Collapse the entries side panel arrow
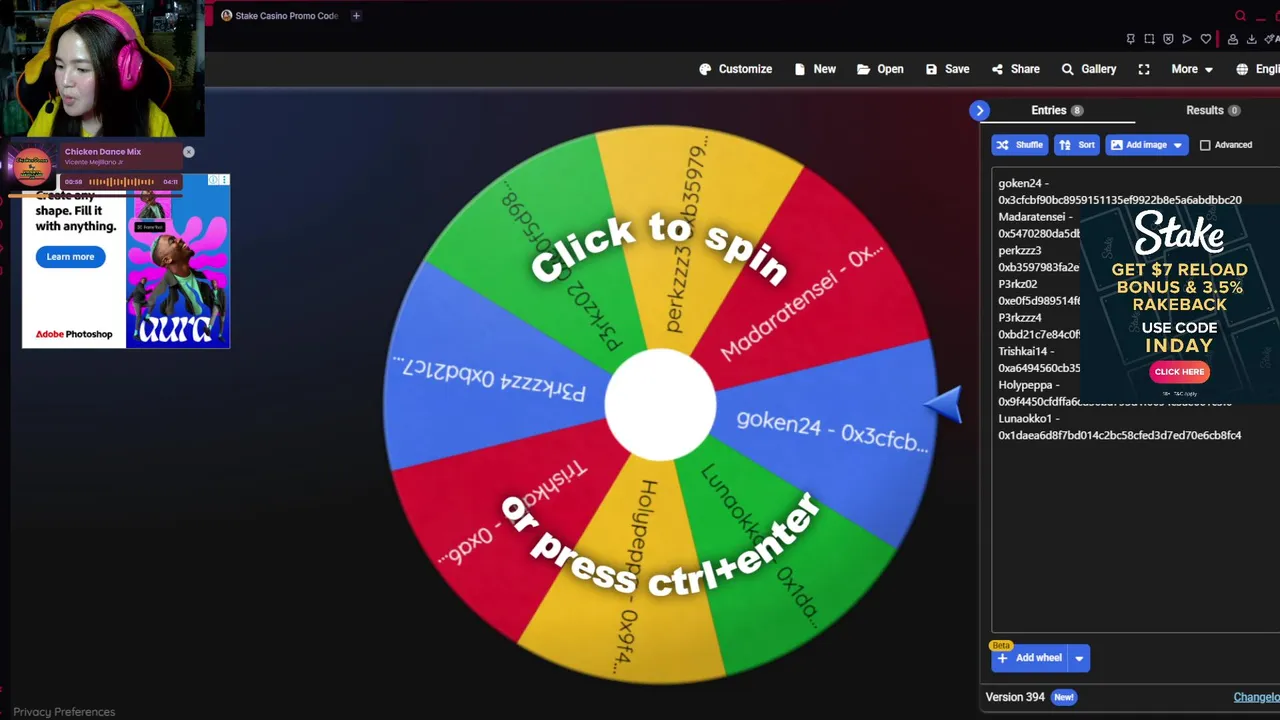This screenshot has height=720, width=1280. point(980,110)
